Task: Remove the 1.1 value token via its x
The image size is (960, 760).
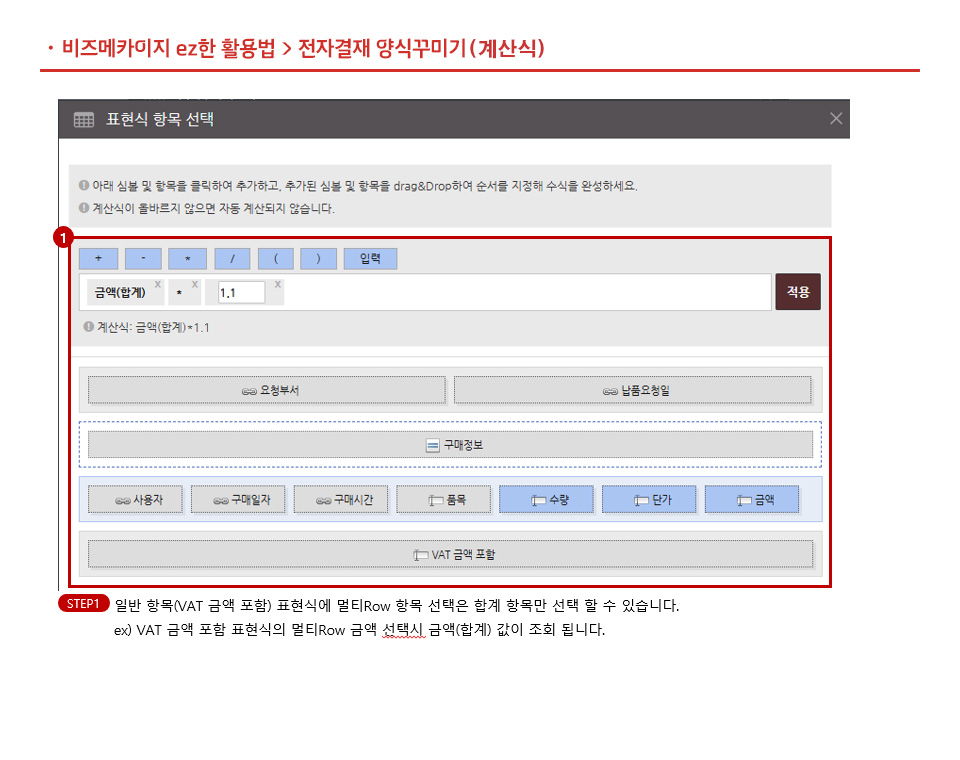Action: (277, 283)
